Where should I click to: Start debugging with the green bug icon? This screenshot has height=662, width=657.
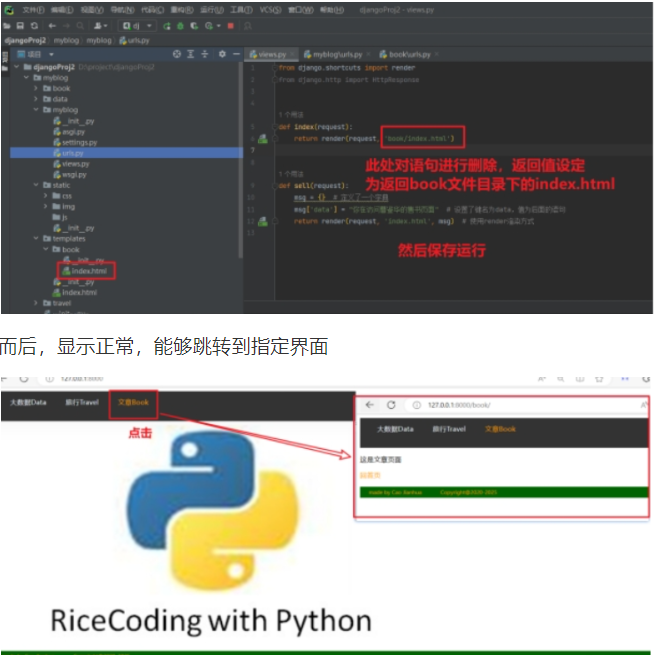180,26
